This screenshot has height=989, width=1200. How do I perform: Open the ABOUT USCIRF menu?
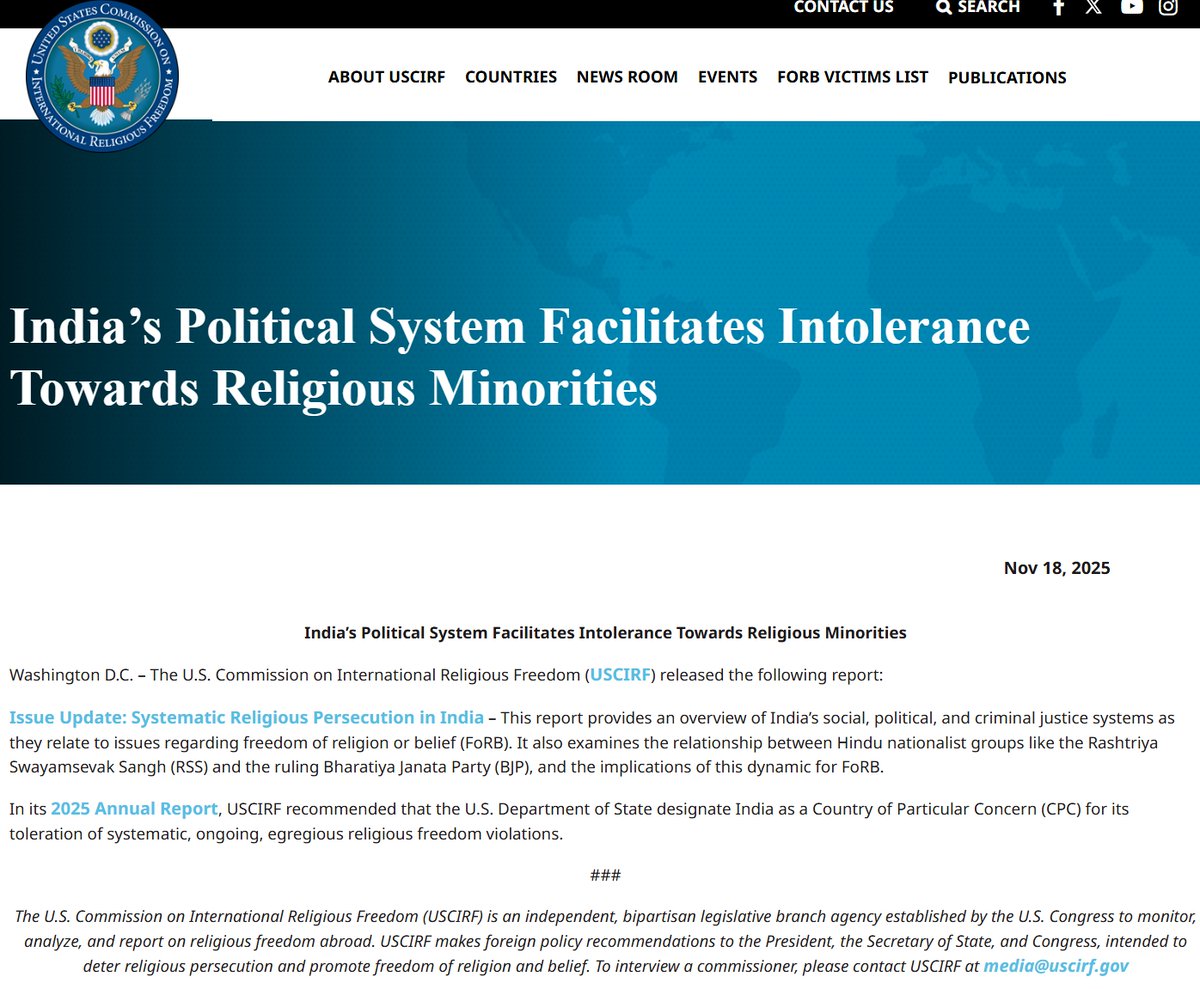[x=386, y=77]
